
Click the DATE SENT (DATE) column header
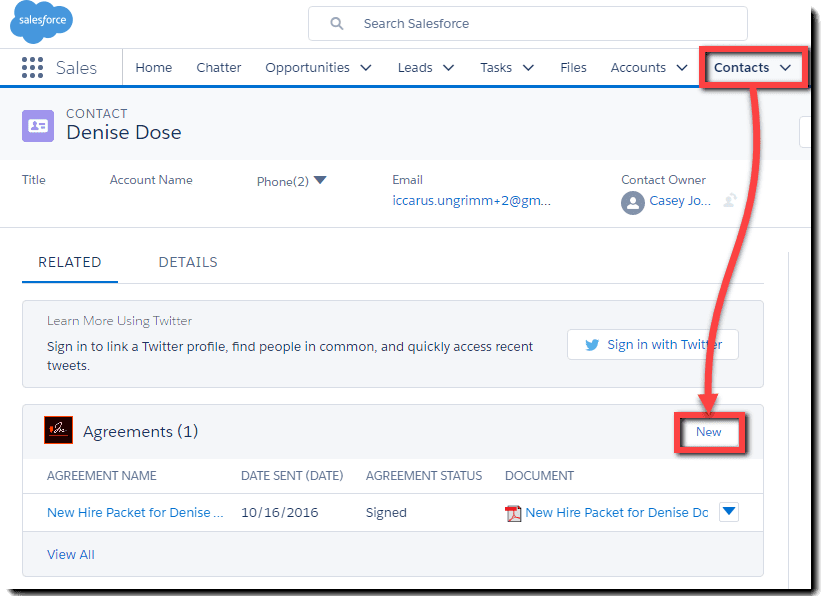(292, 476)
